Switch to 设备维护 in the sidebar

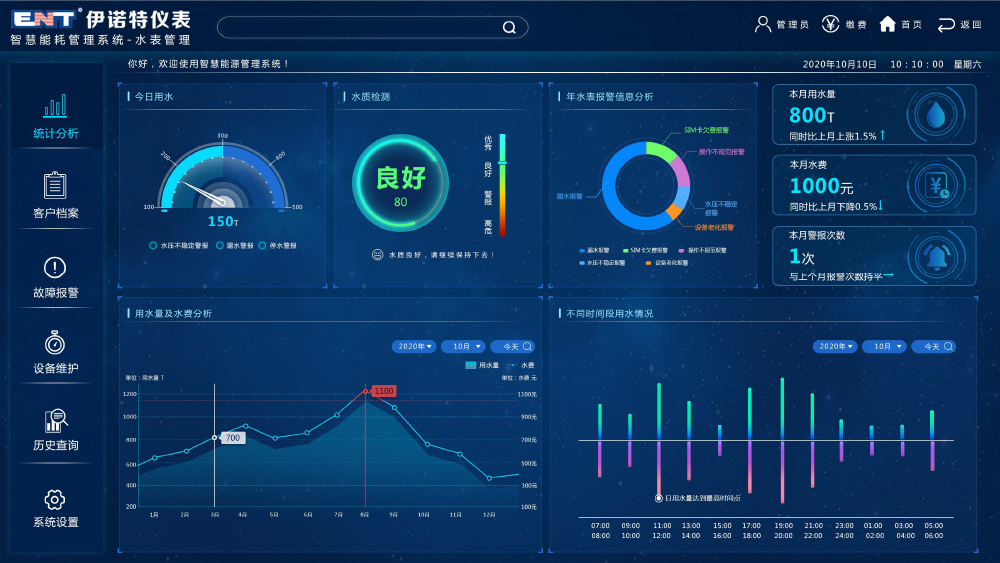point(55,353)
